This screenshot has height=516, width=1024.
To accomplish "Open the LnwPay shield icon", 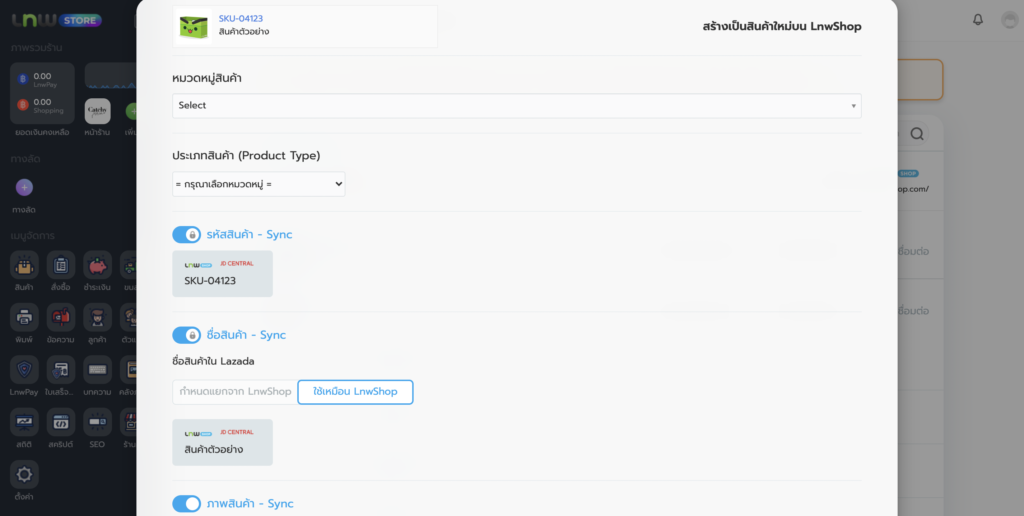I will pos(24,370).
